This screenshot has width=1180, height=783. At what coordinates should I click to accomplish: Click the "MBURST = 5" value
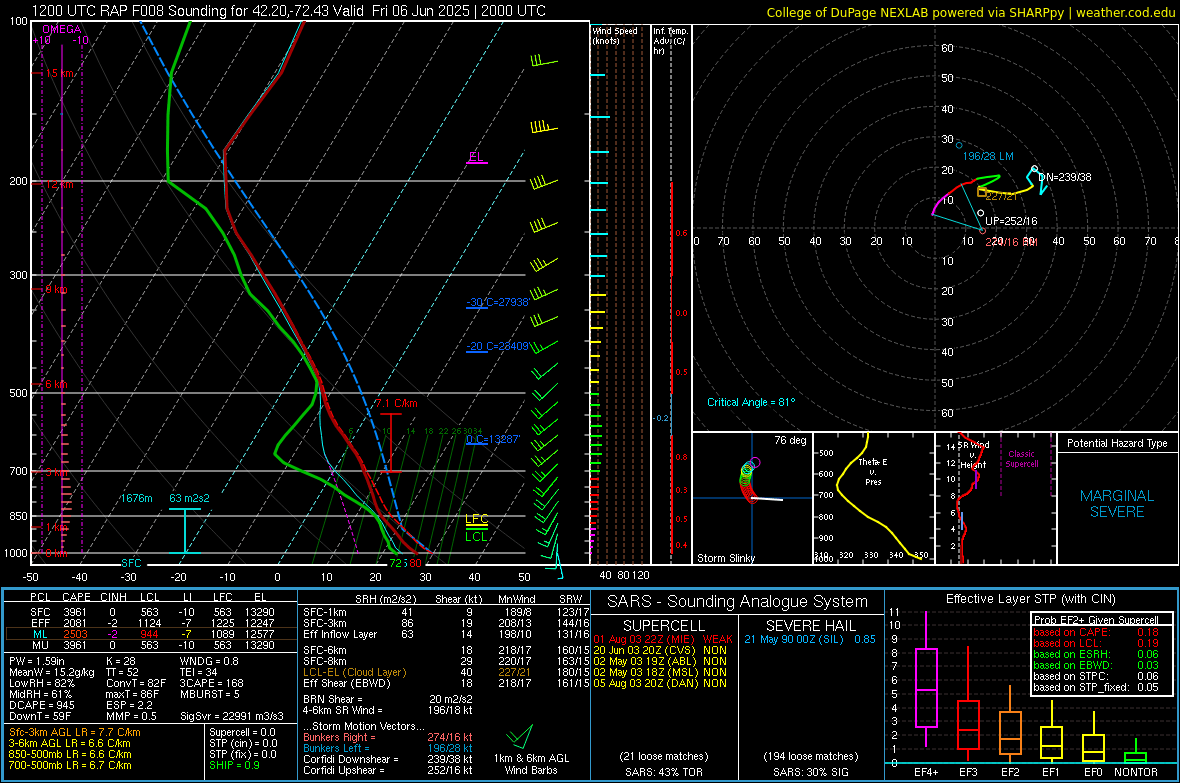click(x=209, y=694)
